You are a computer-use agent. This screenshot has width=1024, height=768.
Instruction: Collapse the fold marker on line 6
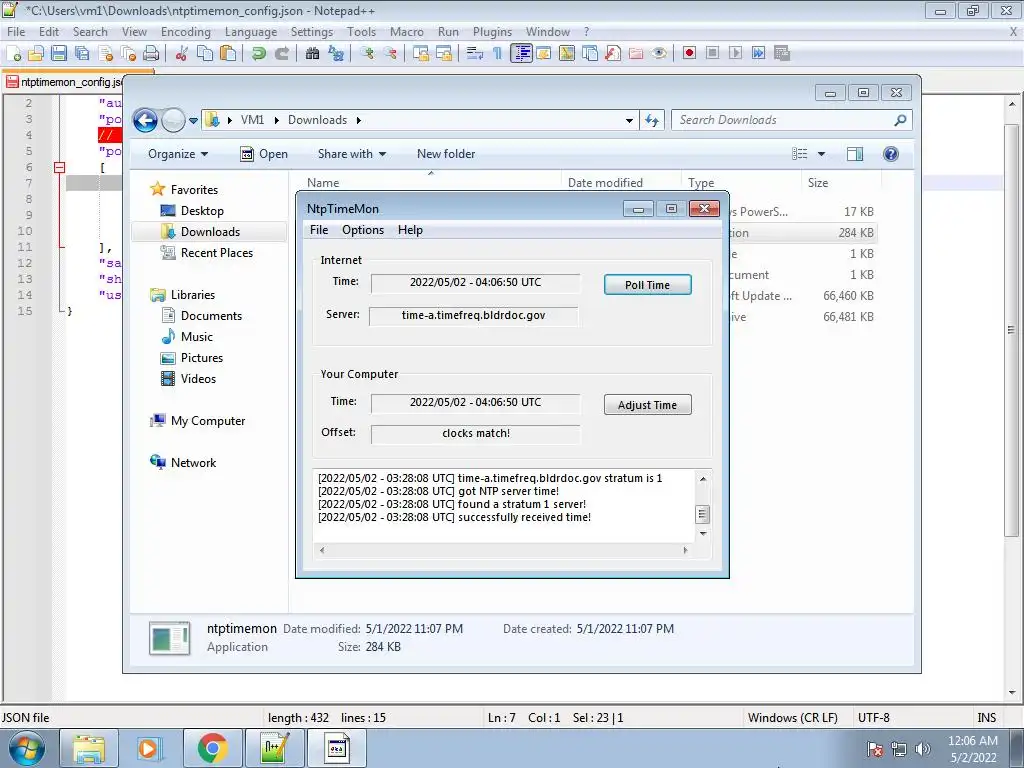[59, 167]
